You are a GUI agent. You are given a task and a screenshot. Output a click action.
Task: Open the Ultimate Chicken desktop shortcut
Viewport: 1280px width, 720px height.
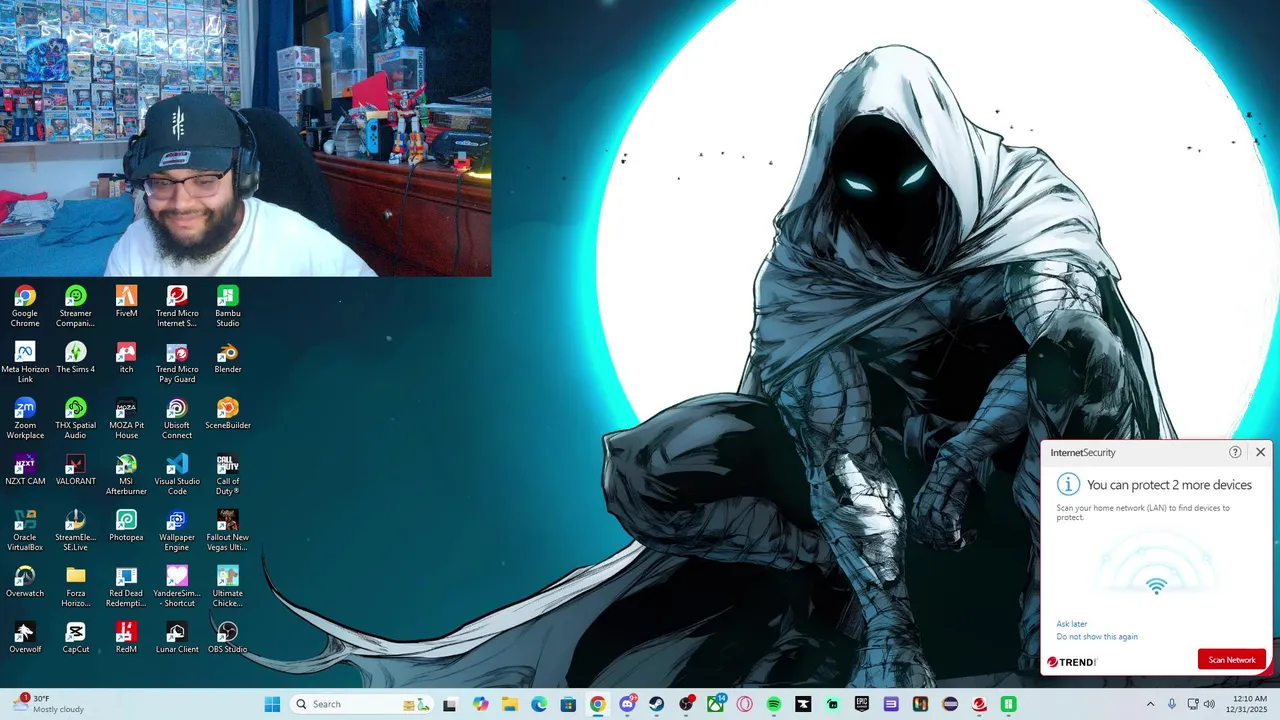(228, 586)
